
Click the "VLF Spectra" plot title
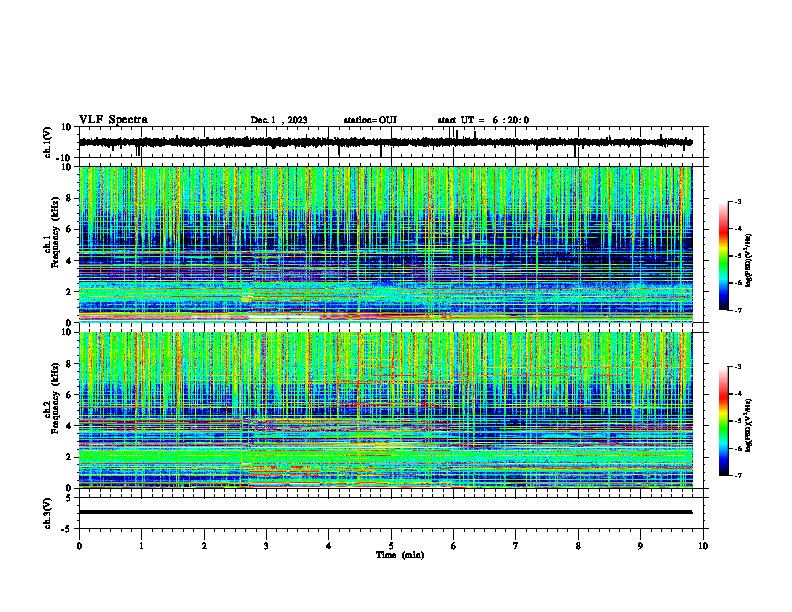(x=113, y=120)
